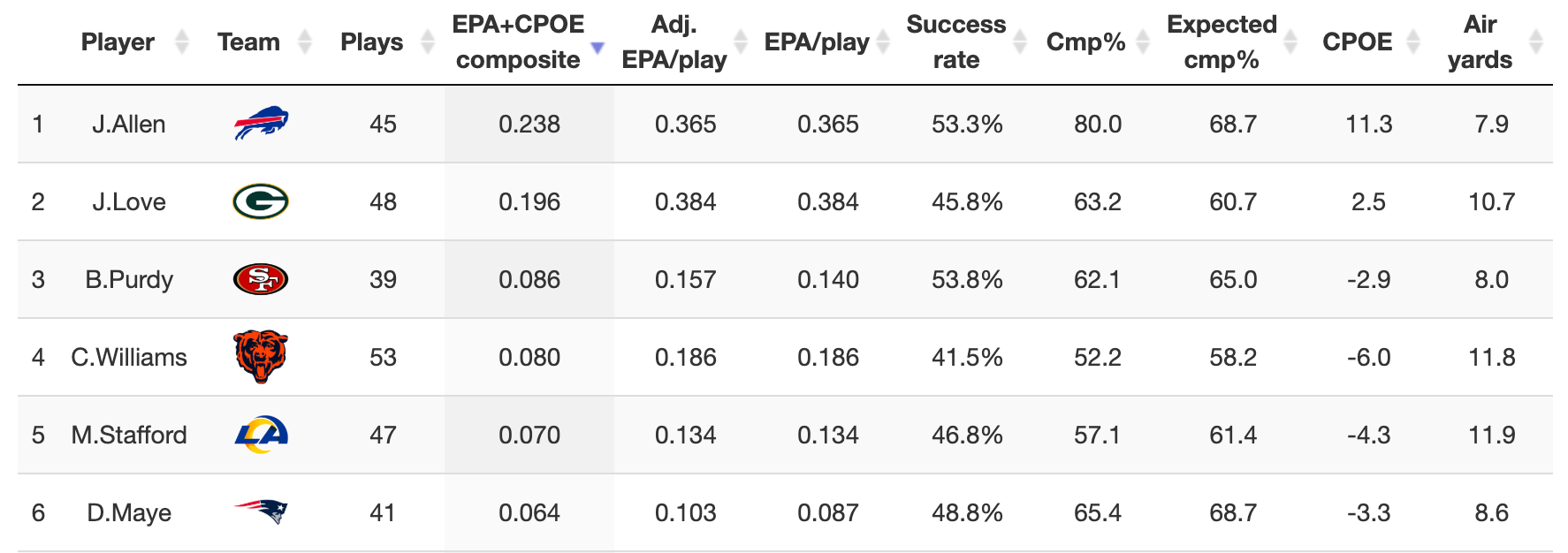The image size is (1568, 553).
Task: Select J.Allen player name
Action: tap(129, 124)
